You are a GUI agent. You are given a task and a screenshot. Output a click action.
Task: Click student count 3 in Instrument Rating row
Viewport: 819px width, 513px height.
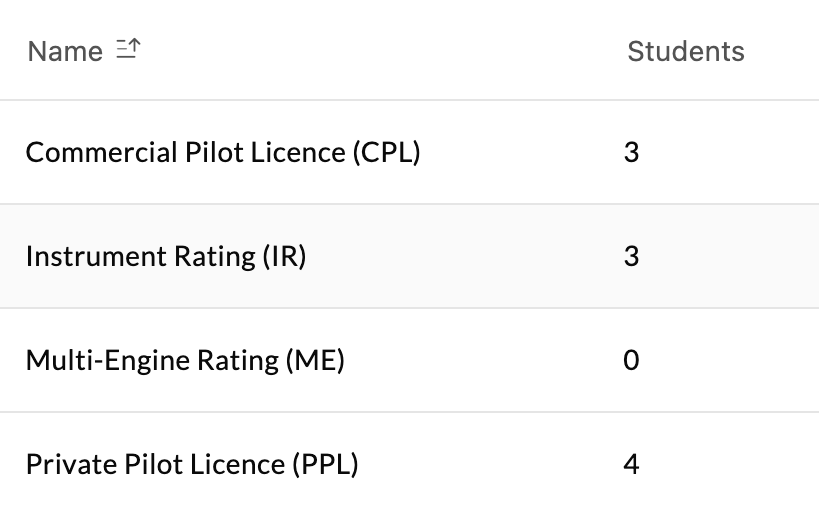631,257
